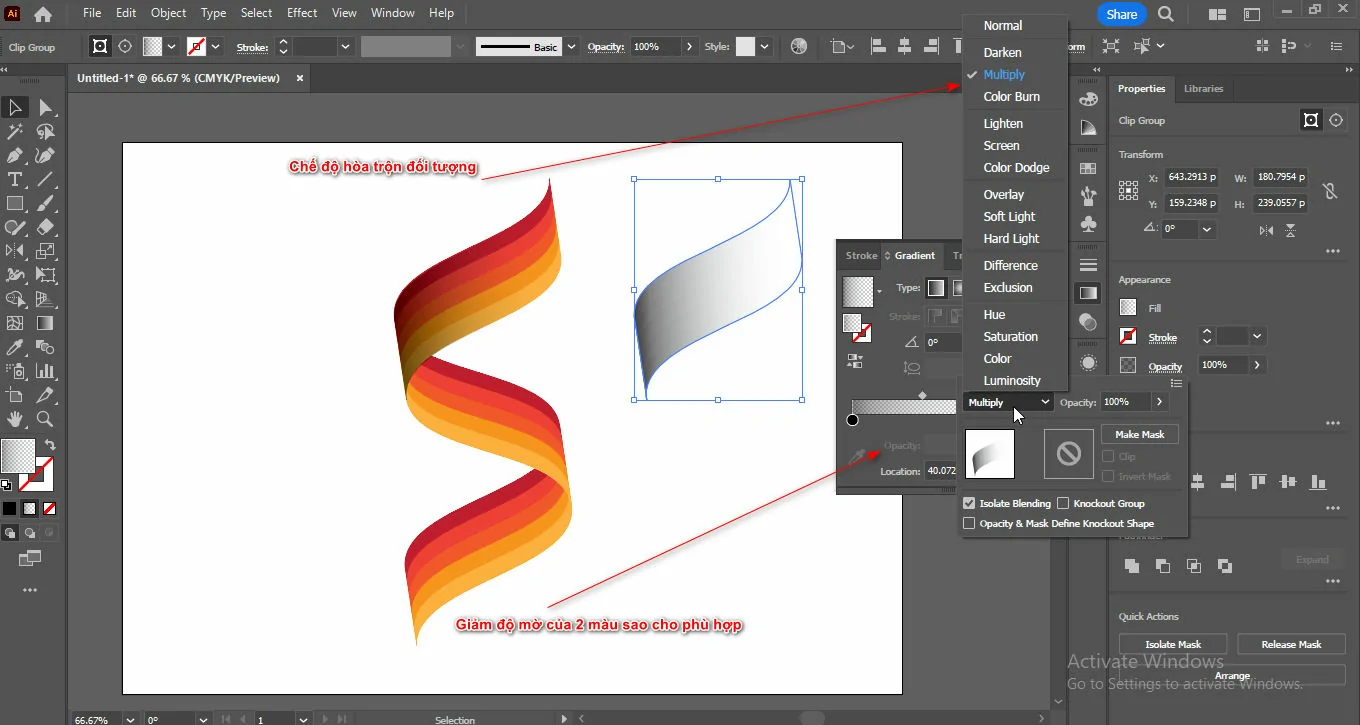
Task: Select the Eyedropper tool
Action: pyautogui.click(x=15, y=348)
